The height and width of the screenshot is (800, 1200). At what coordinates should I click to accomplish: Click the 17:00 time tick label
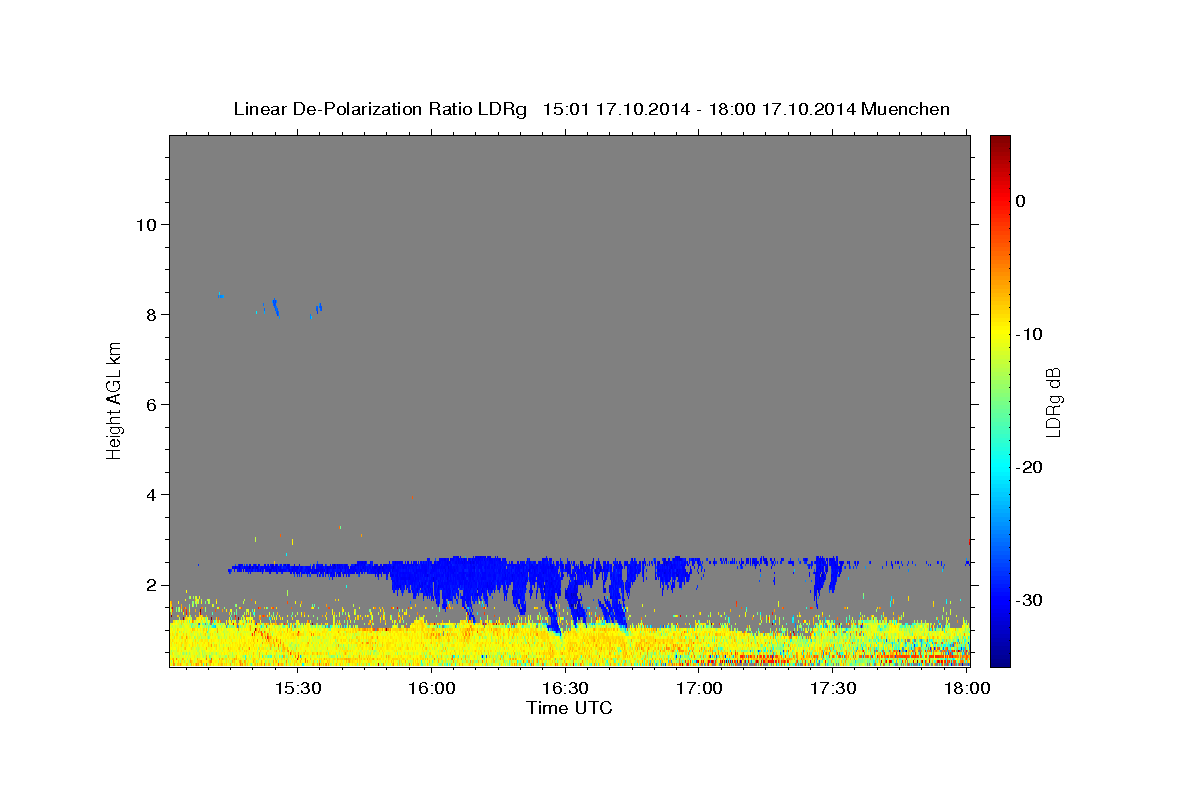tap(699, 688)
